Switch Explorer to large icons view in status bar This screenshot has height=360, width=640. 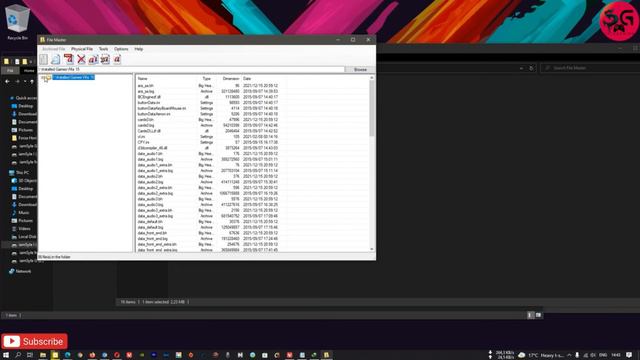click(538, 315)
